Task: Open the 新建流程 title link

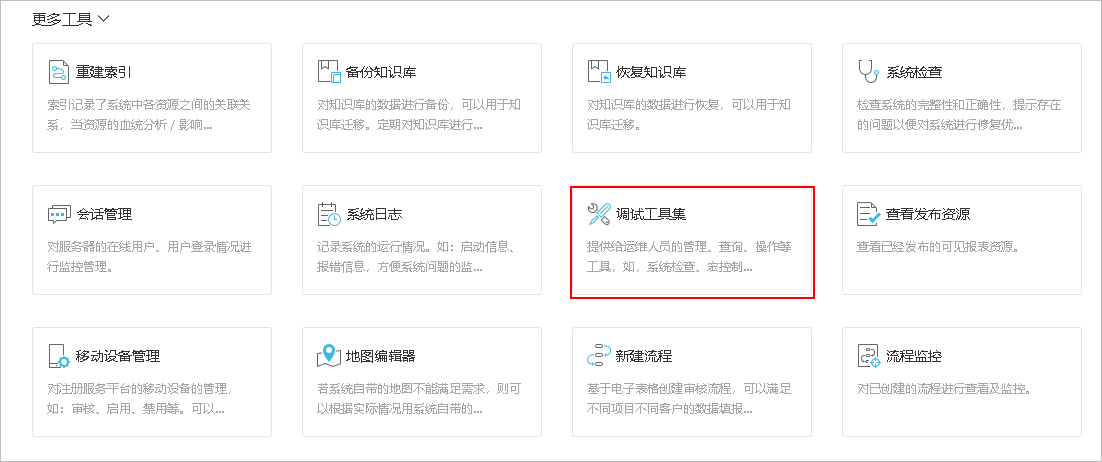Action: 643,357
